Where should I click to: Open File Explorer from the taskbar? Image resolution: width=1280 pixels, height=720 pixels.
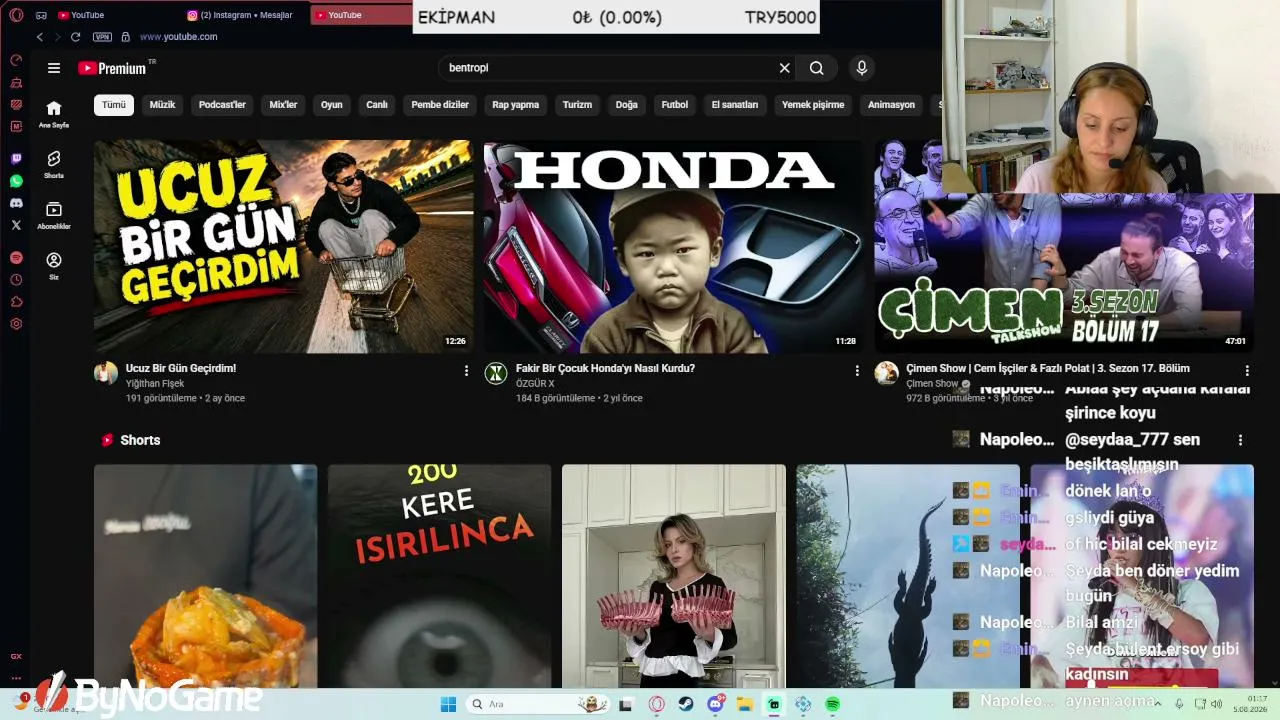click(745, 704)
